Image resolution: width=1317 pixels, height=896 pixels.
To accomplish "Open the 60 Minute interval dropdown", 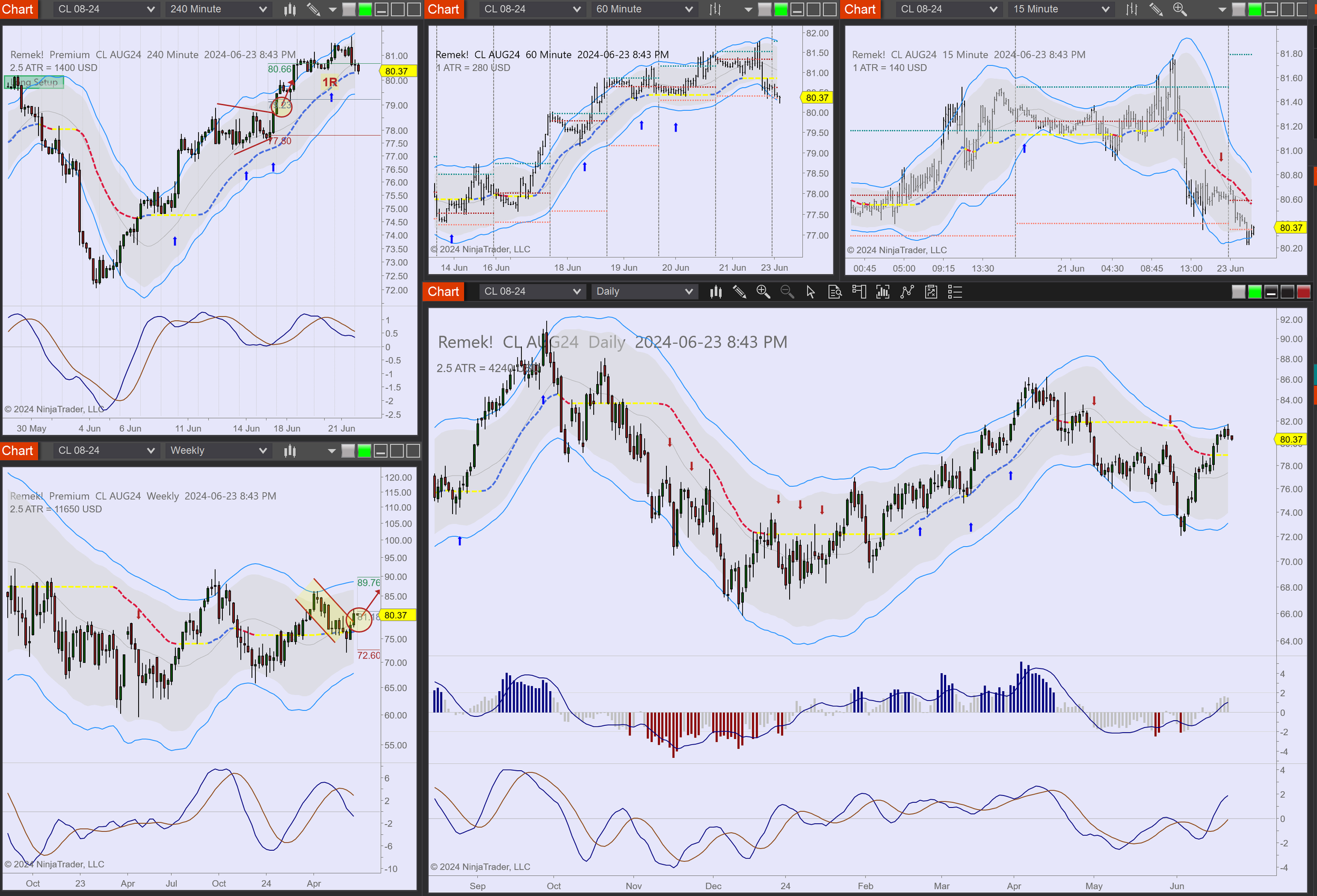I will pyautogui.click(x=644, y=9).
